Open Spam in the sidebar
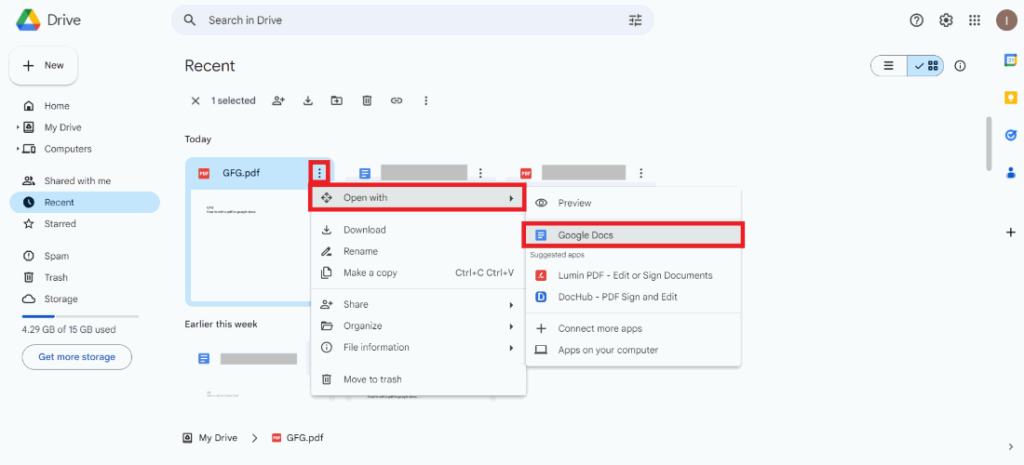 point(84,256)
